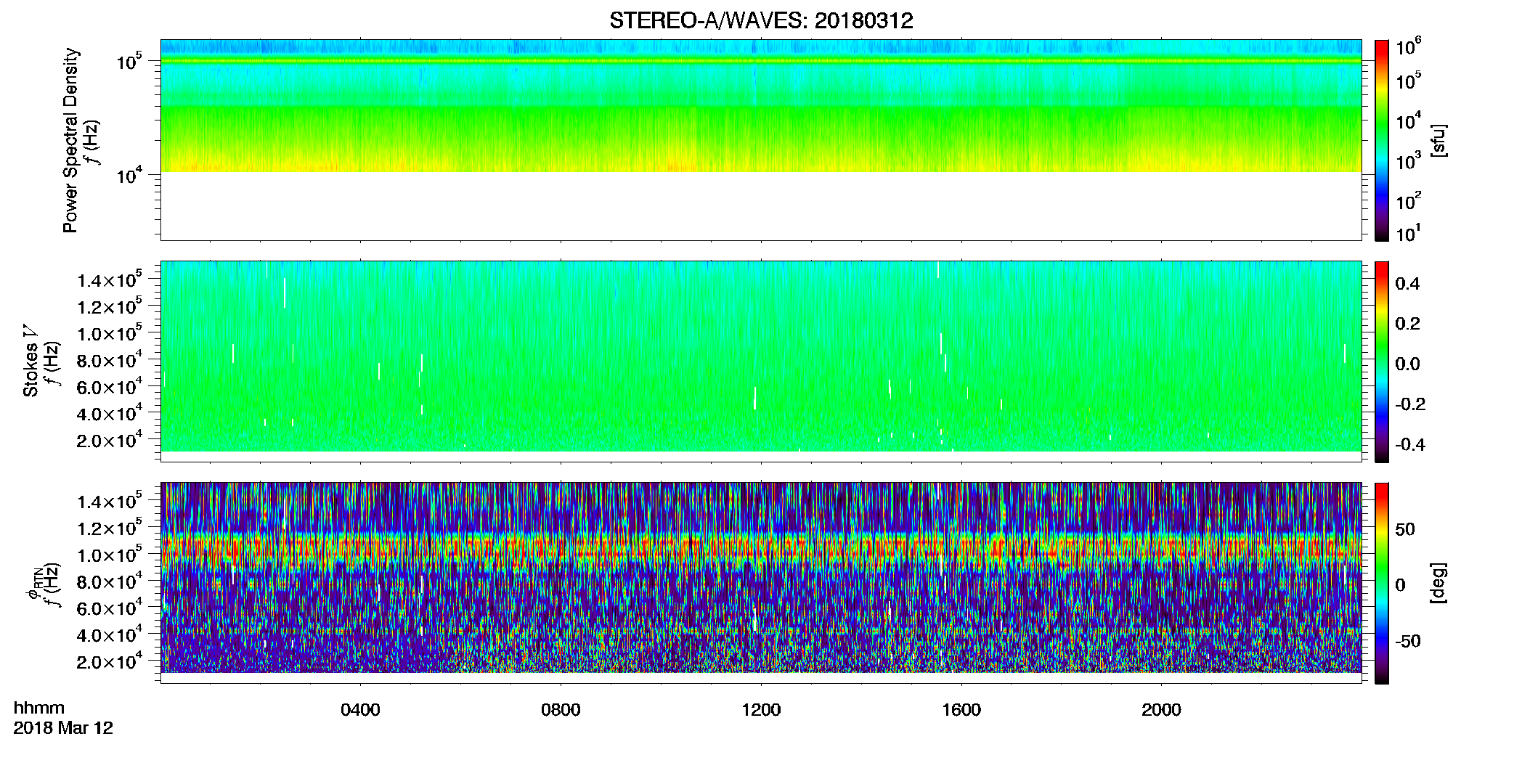Click the STEREO-A/WAVES: 20180312 plot title
The height and width of the screenshot is (784, 1522).
[761, 20]
